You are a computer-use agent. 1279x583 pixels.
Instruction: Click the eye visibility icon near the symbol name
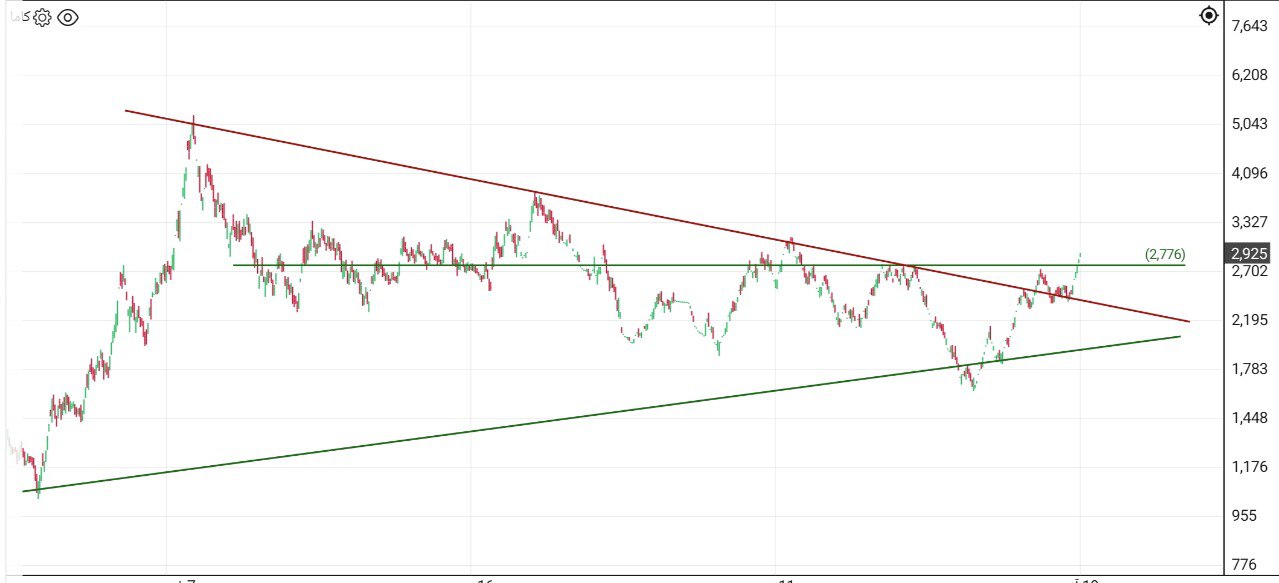pyautogui.click(x=67, y=17)
